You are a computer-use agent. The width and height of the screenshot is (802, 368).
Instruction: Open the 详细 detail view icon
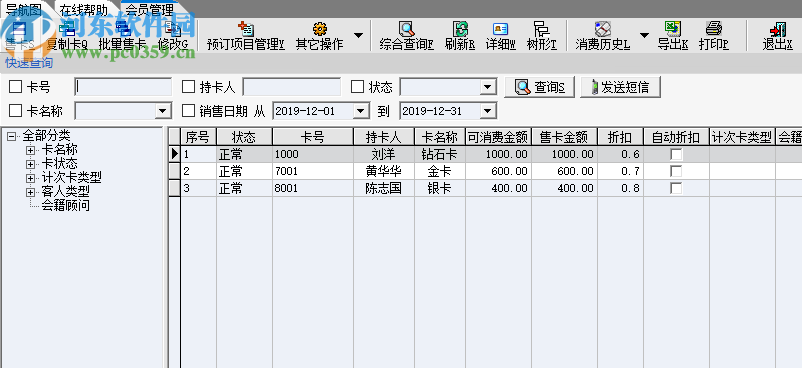tap(500, 29)
